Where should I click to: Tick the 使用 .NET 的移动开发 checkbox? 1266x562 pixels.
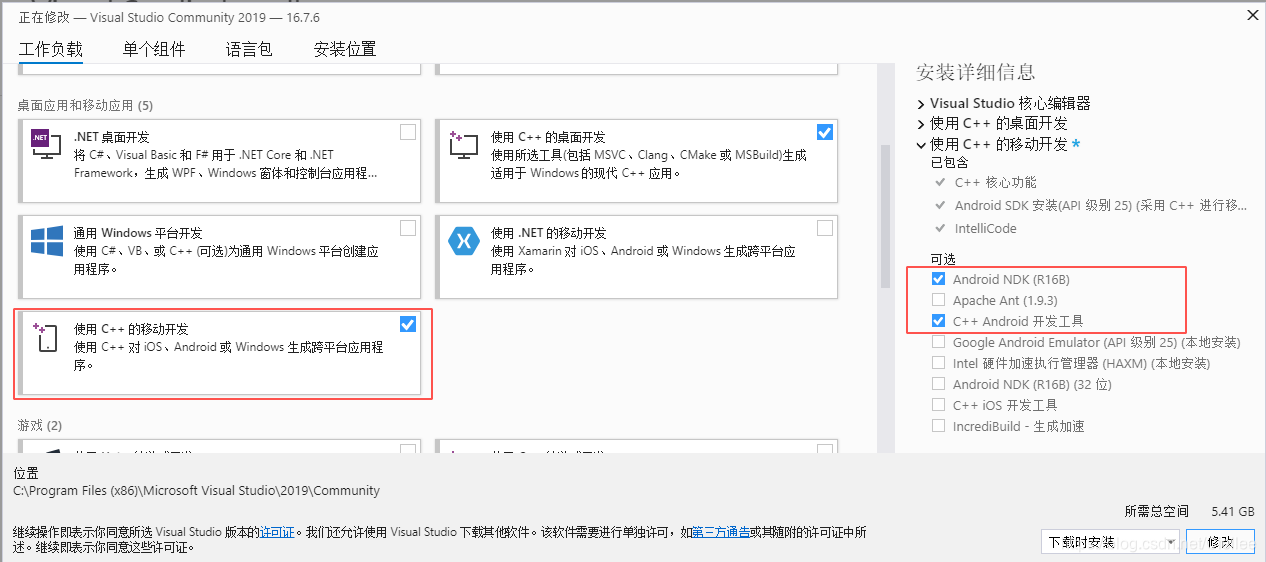point(825,228)
